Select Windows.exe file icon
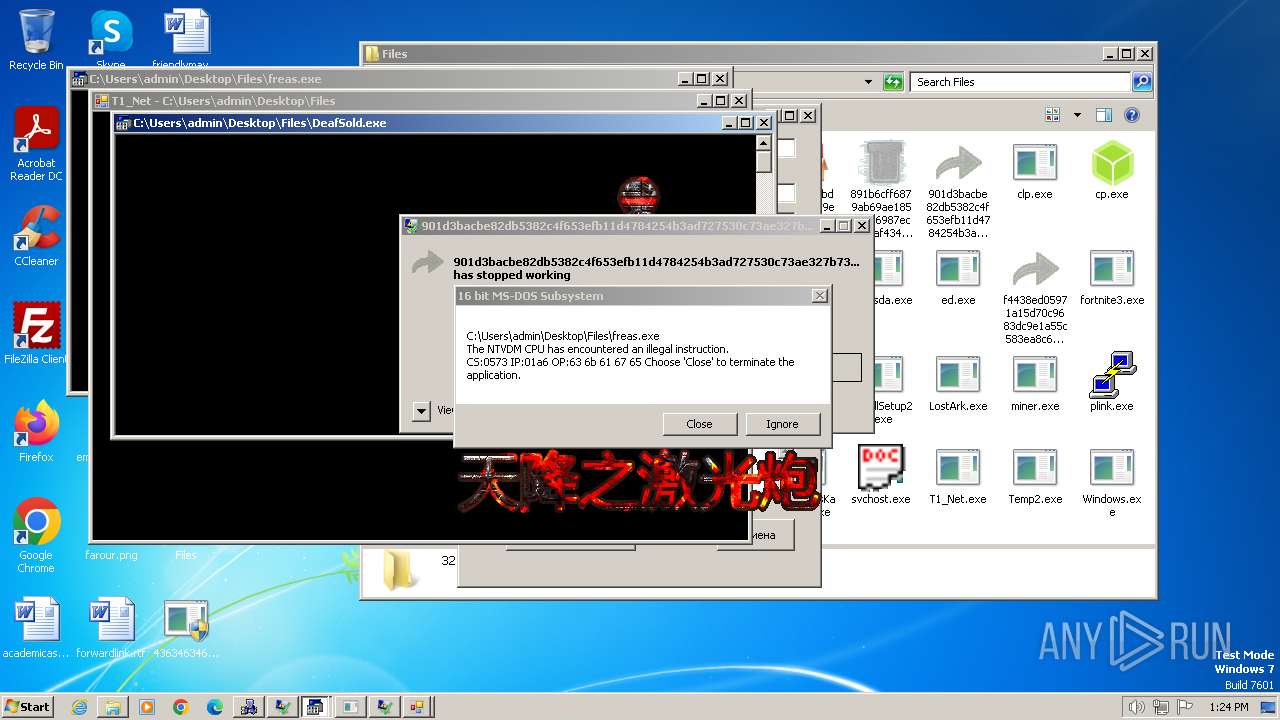The image size is (1280, 720). [1112, 483]
